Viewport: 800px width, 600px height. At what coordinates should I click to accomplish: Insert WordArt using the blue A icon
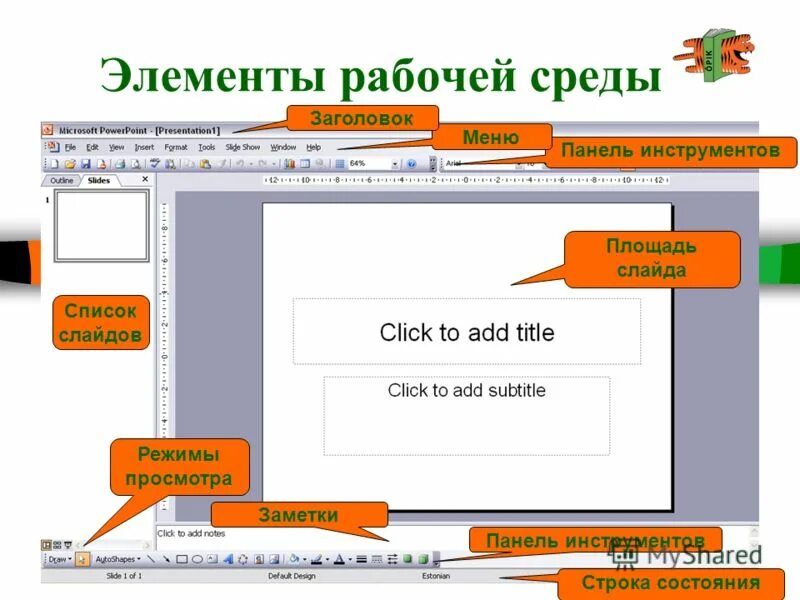tap(229, 559)
